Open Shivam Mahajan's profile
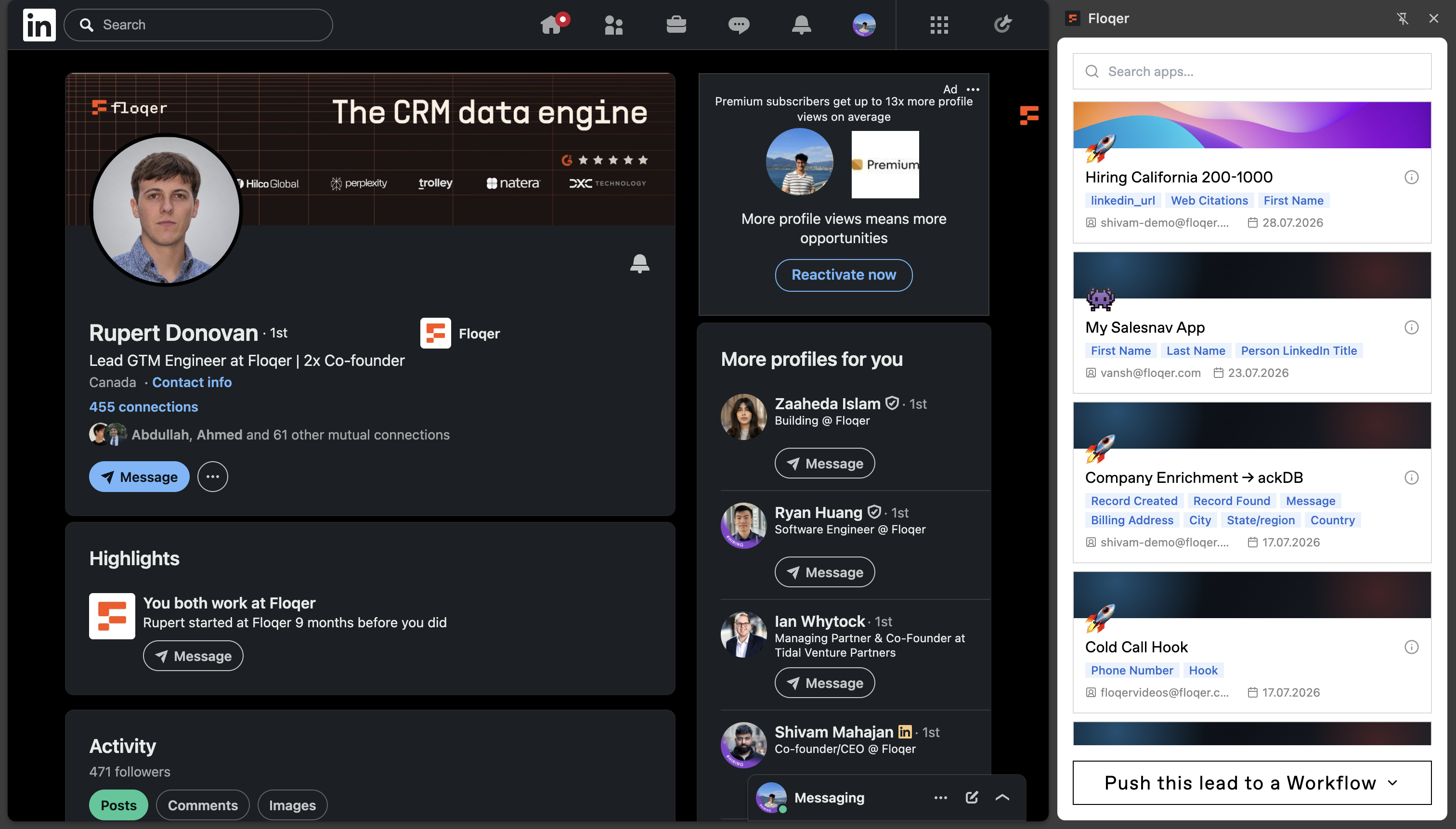This screenshot has width=1456, height=829. click(x=833, y=732)
